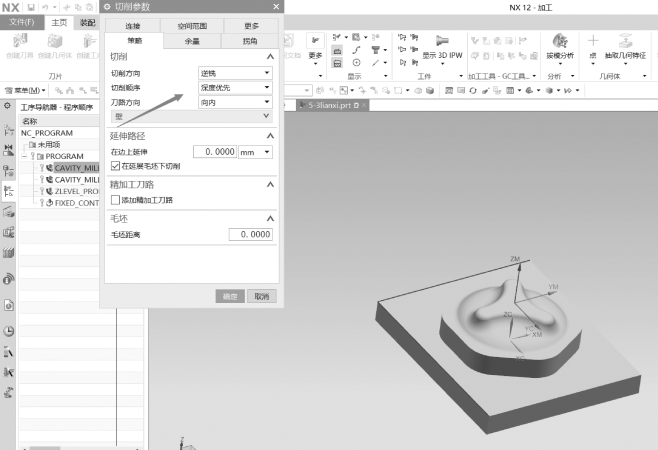The height and width of the screenshot is (450, 658).
Task: Click the 毛坯距离 input field
Action: [249, 234]
